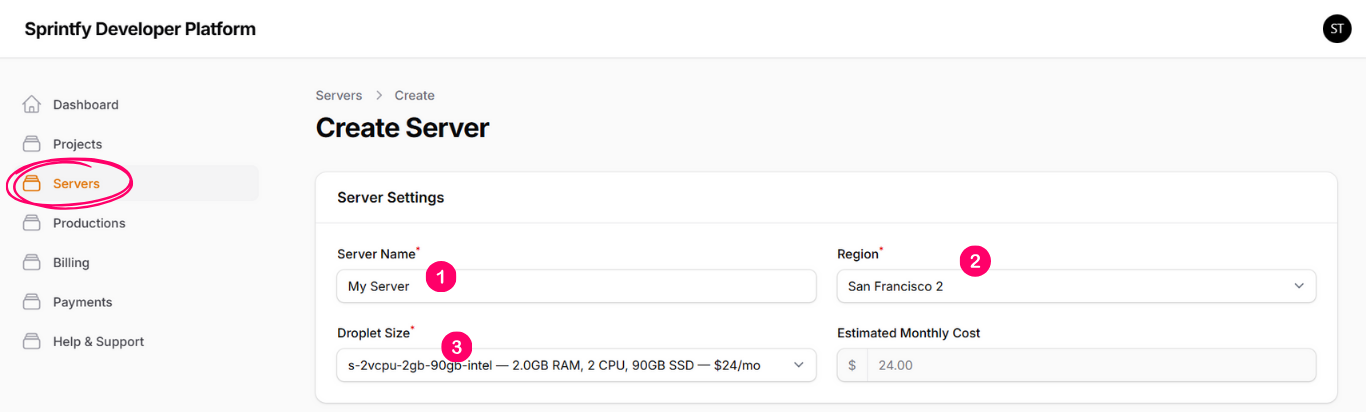Viewport: 1366px width, 412px height.
Task: Click the Dashboard home icon
Action: 32,104
